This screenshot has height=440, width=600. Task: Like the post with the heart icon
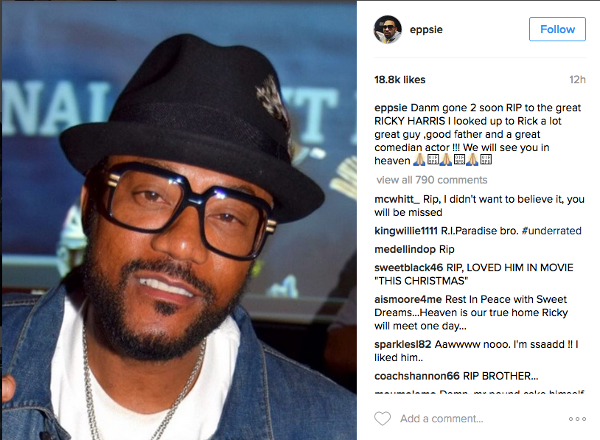pyautogui.click(x=382, y=419)
